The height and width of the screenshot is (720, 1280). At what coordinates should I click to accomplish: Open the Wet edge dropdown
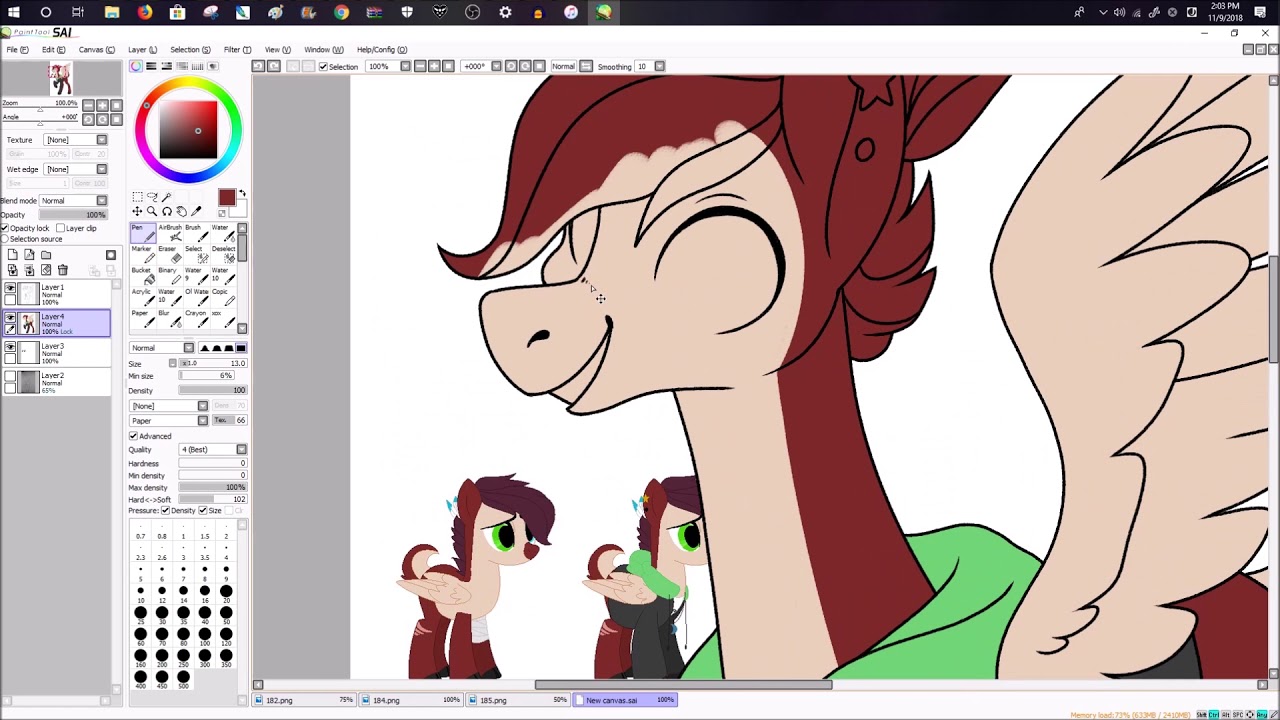(x=75, y=169)
